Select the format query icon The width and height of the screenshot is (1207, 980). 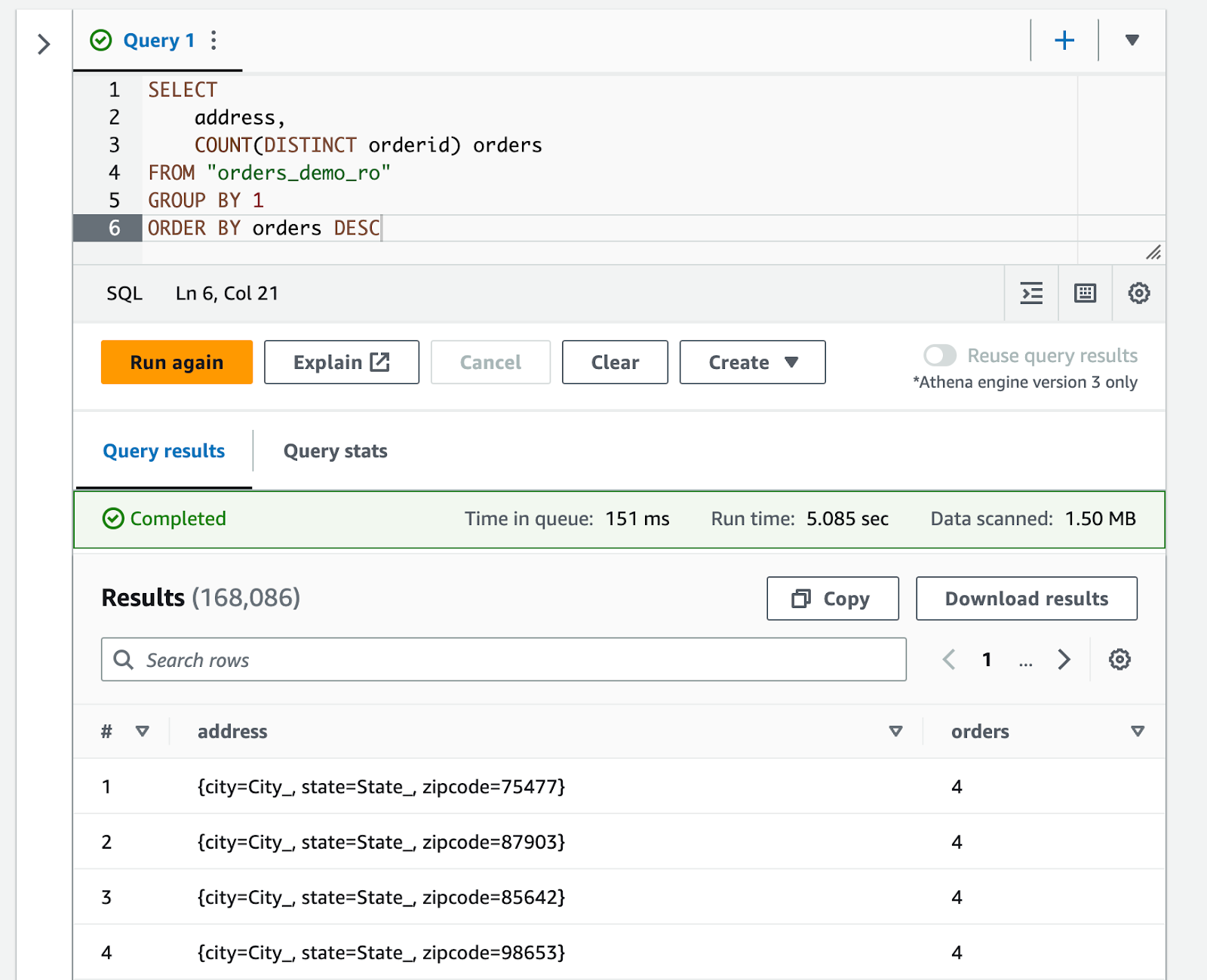coord(1031,293)
